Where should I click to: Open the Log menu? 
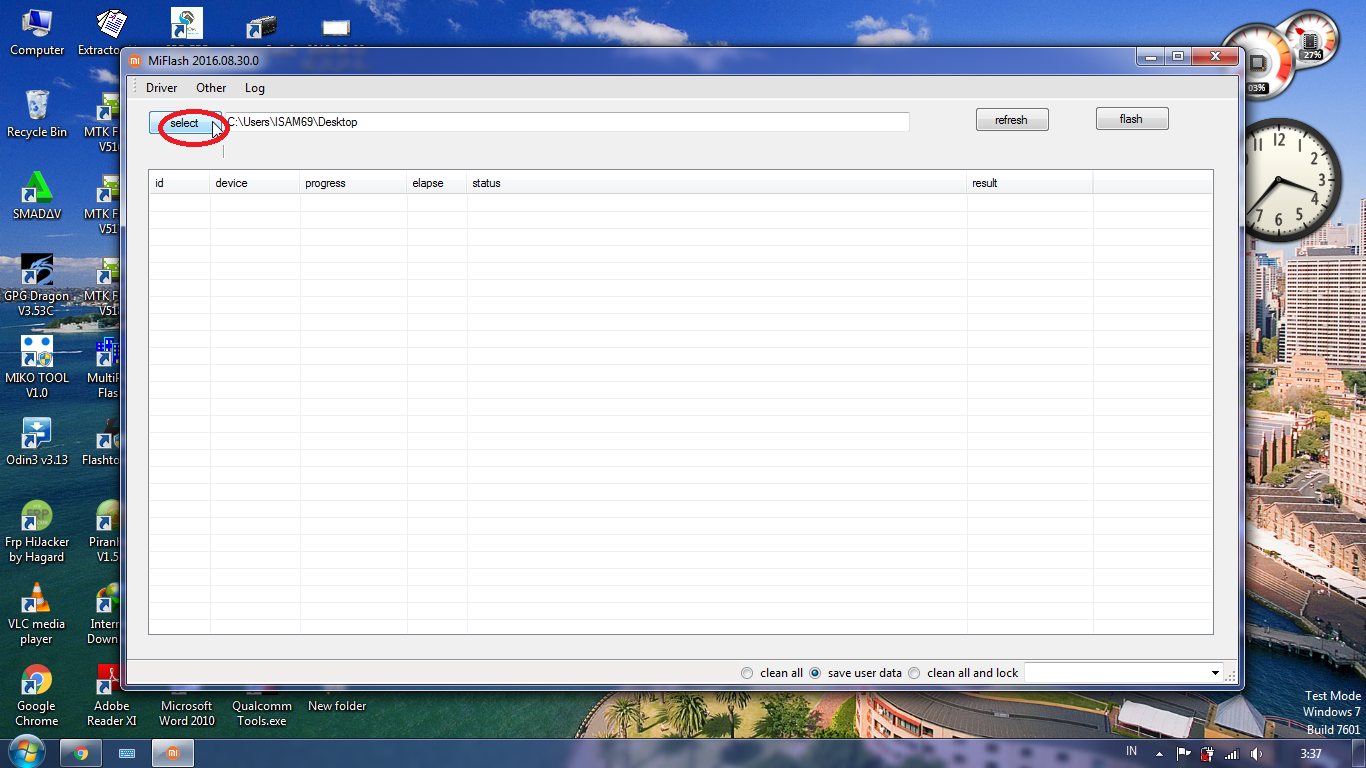pos(255,88)
